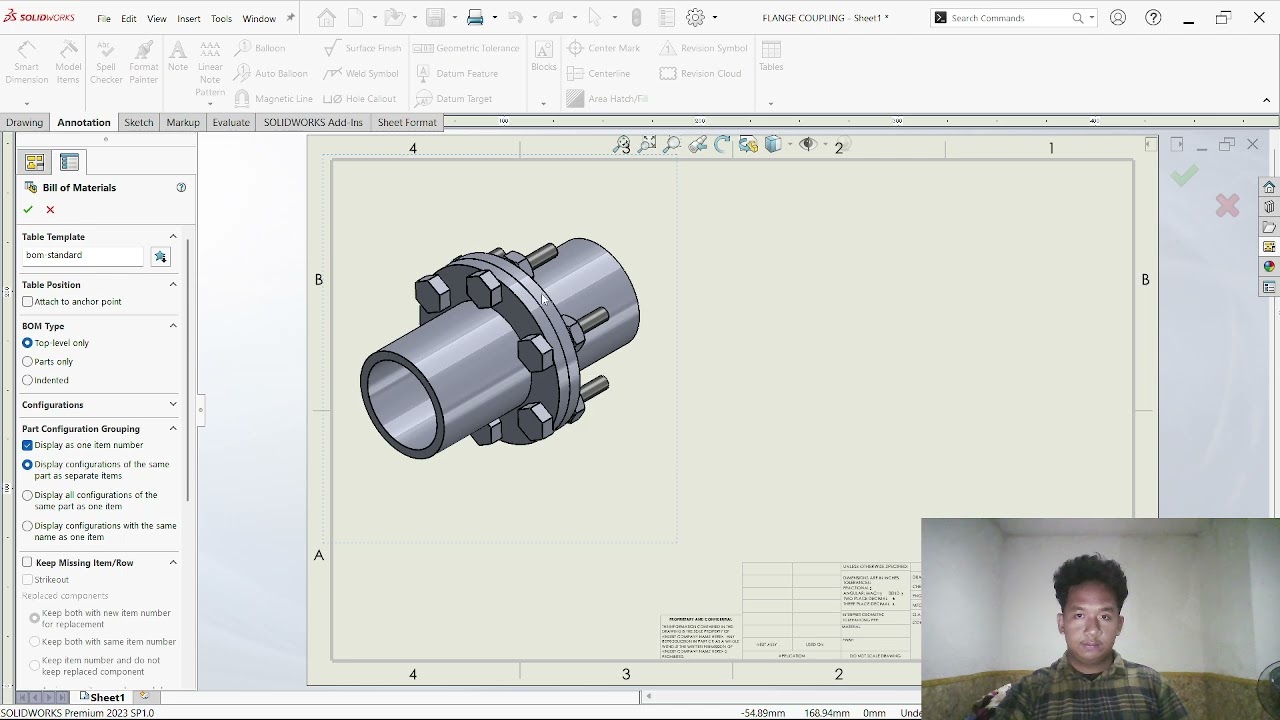Click the Print icon

tap(475, 17)
